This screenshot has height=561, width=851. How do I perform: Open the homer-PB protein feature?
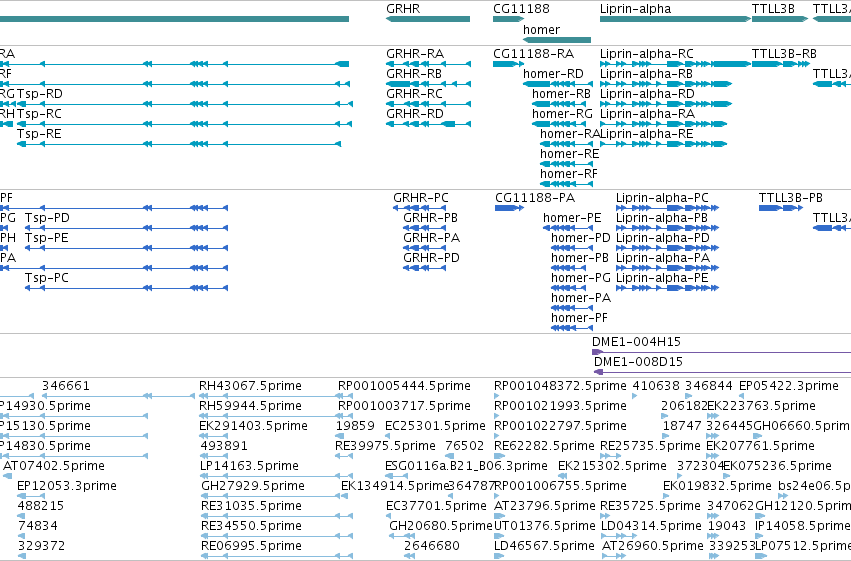[580, 258]
